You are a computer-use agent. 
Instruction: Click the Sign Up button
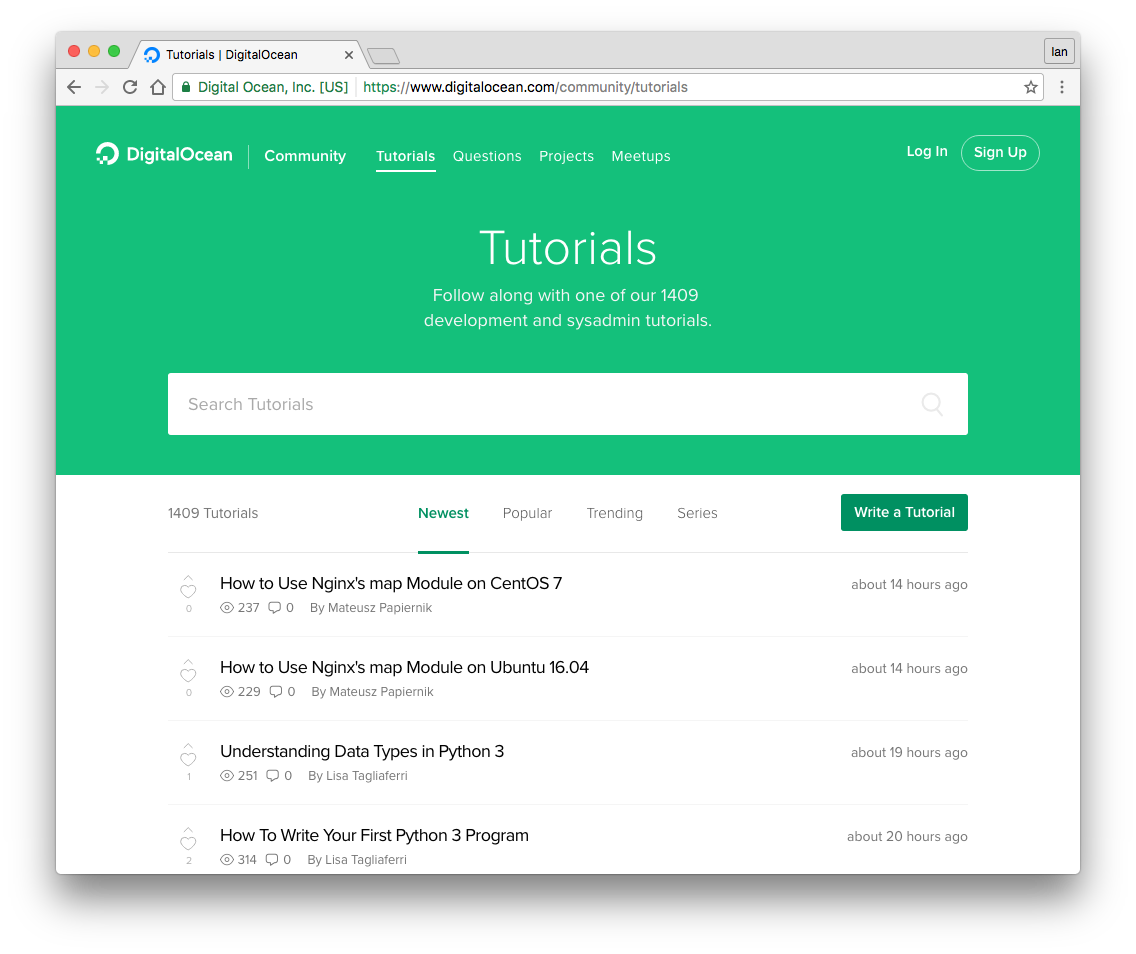1001,153
